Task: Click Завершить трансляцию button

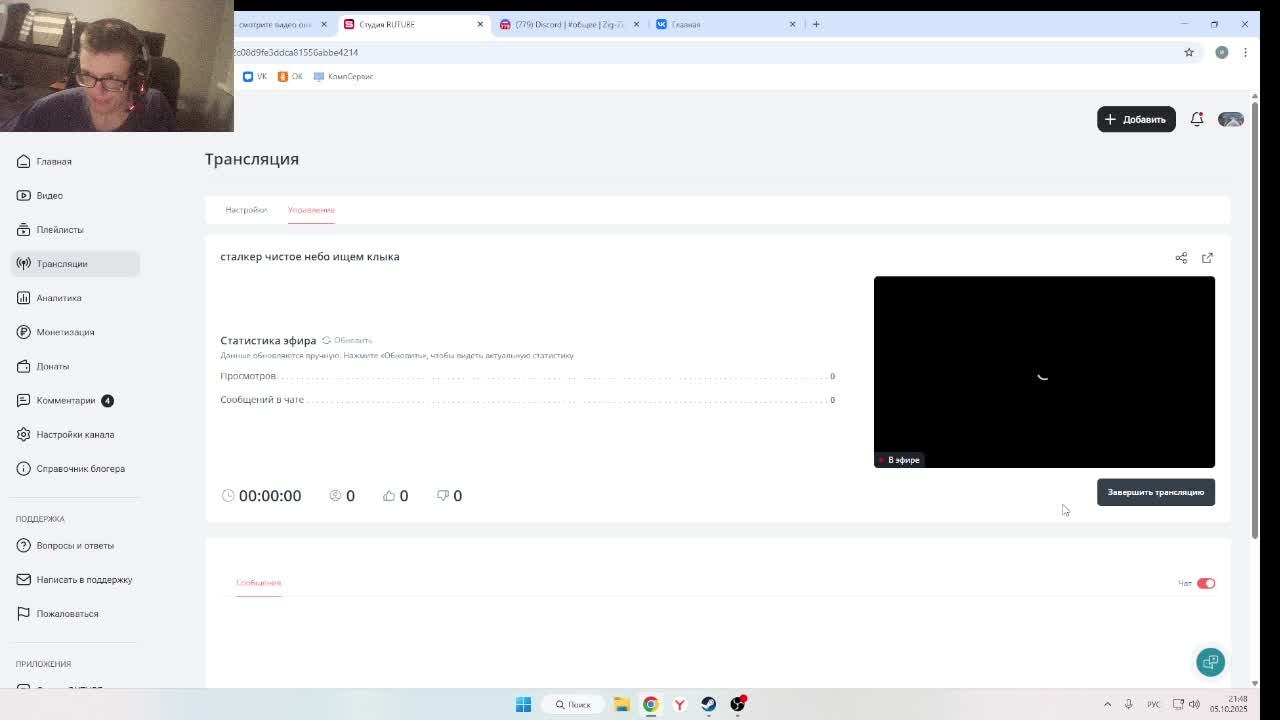Action: coord(1156,492)
